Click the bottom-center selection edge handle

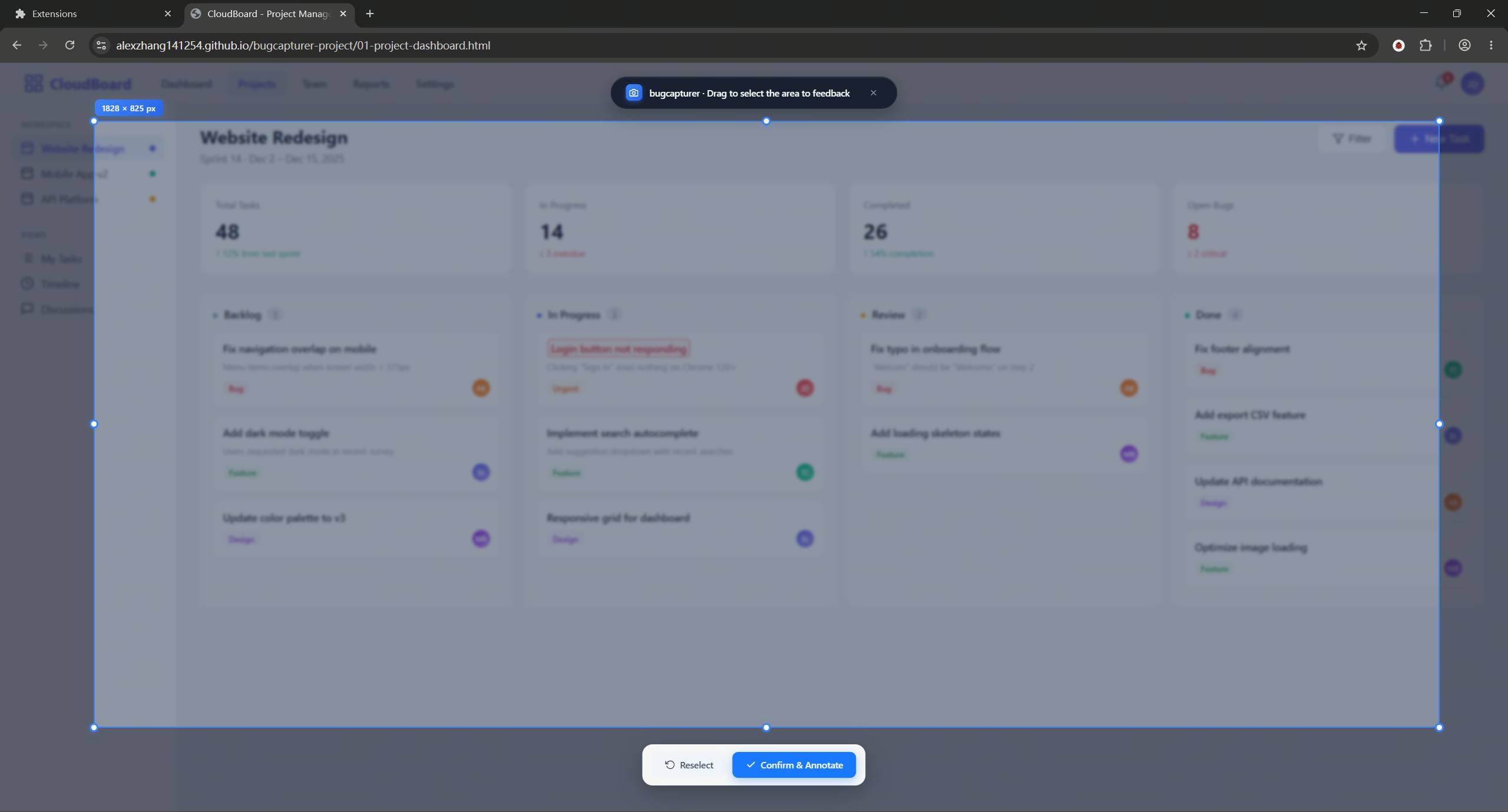pyautogui.click(x=766, y=728)
